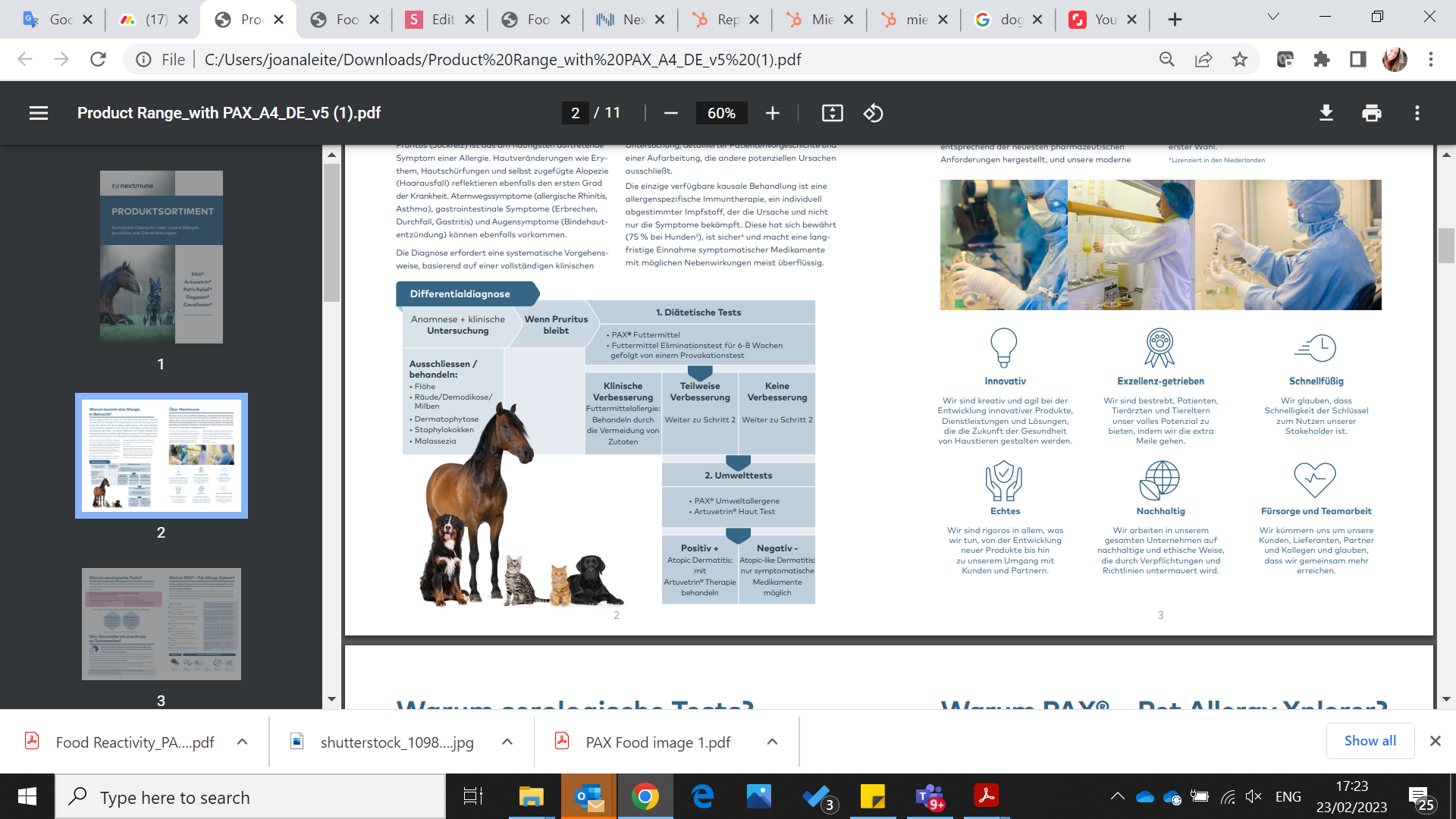Viewport: 1456px width, 819px height.
Task: Expand options for shutterstock jpg download
Action: coord(507,742)
